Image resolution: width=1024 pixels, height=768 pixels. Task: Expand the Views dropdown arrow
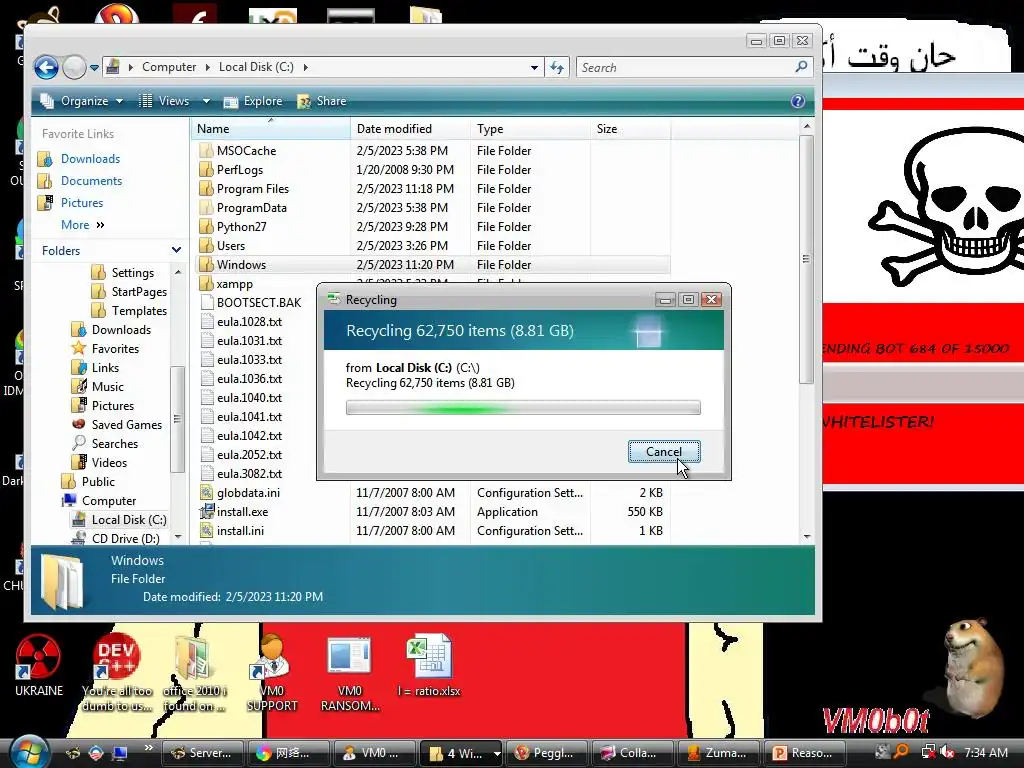coord(206,101)
